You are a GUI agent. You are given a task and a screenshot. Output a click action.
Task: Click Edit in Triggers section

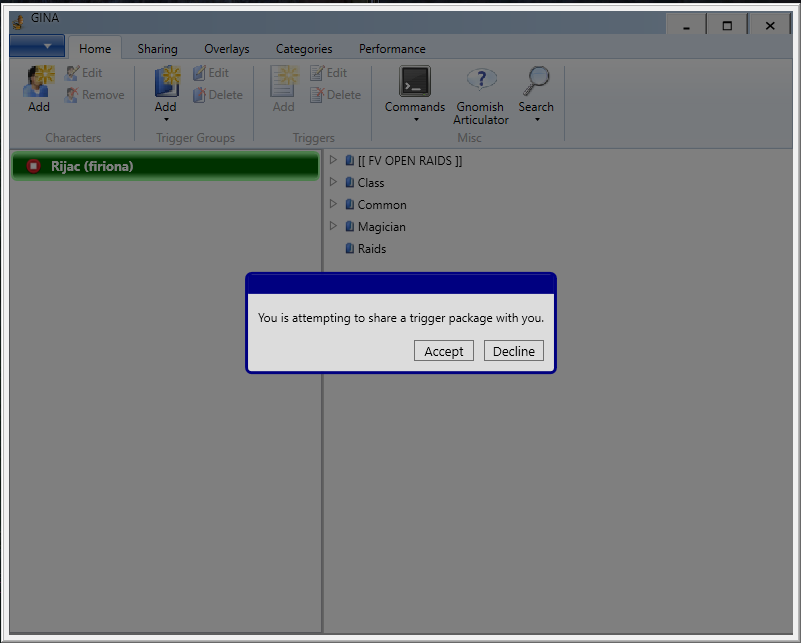point(329,73)
